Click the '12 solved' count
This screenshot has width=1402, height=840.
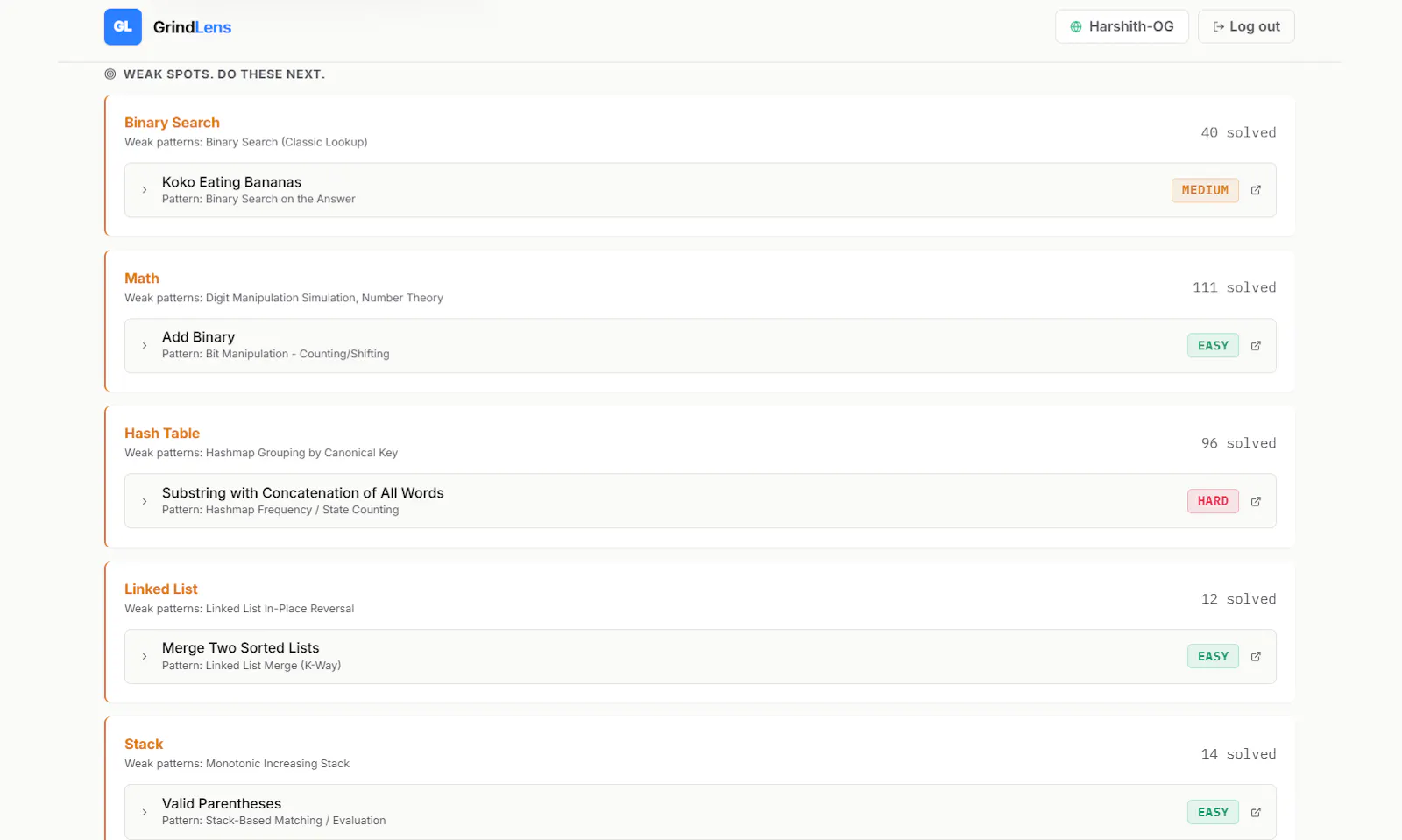(x=1238, y=599)
